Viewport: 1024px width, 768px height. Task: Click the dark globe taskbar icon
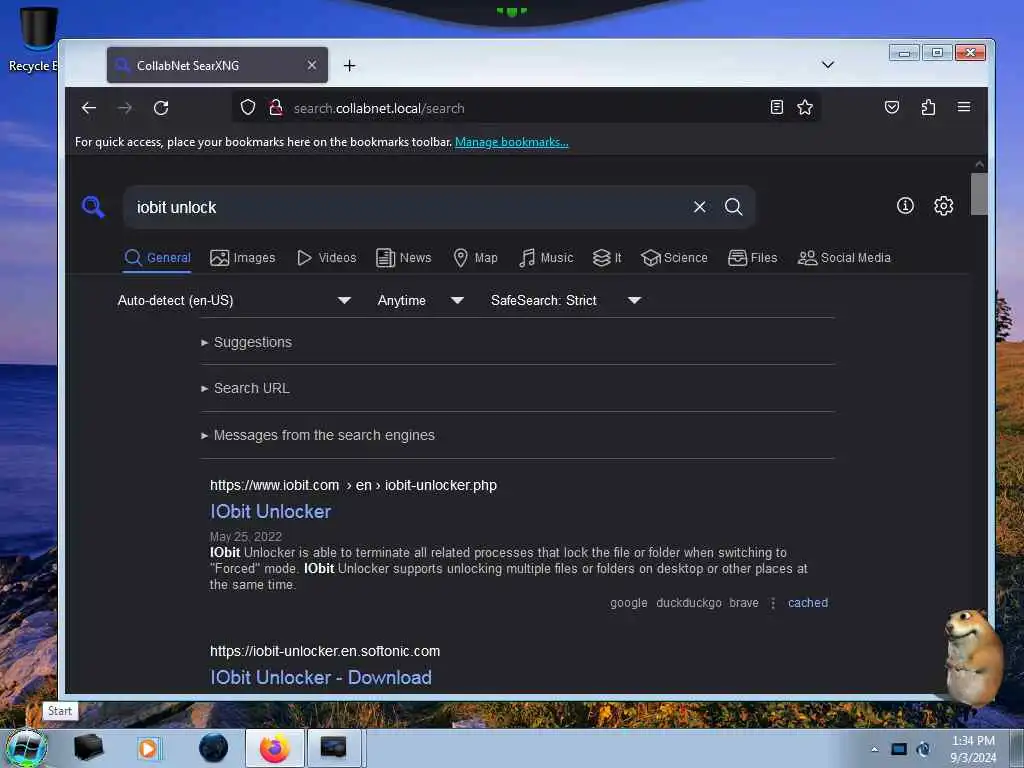(x=213, y=748)
